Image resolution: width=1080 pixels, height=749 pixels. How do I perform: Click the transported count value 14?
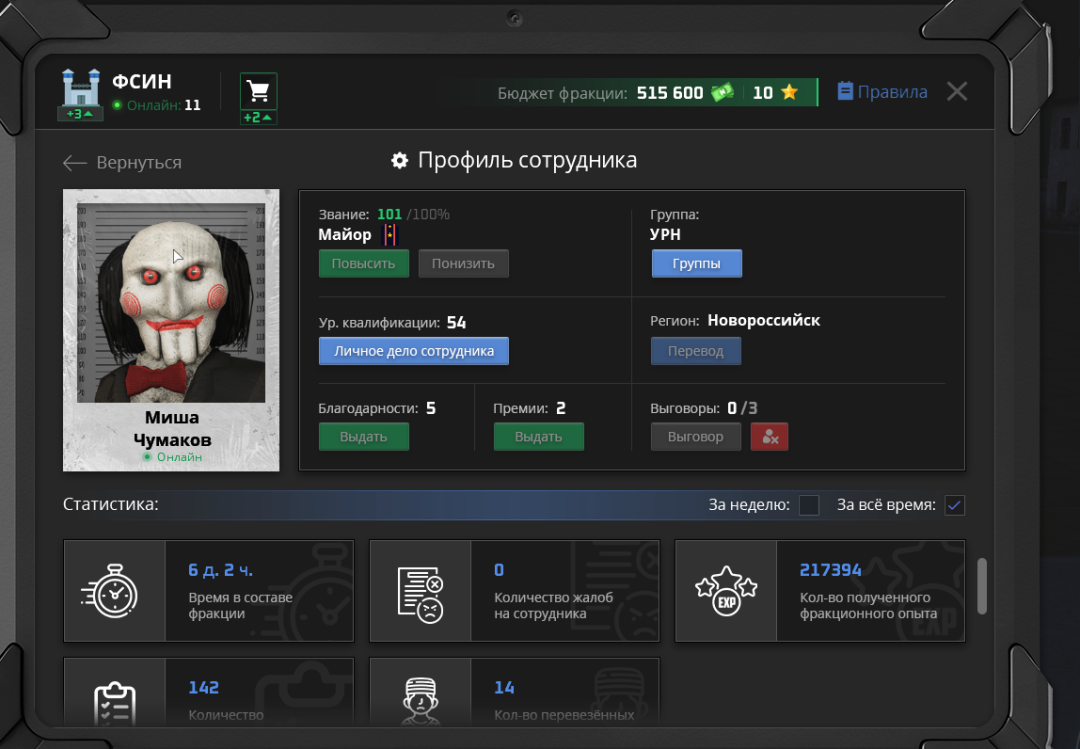click(x=504, y=688)
